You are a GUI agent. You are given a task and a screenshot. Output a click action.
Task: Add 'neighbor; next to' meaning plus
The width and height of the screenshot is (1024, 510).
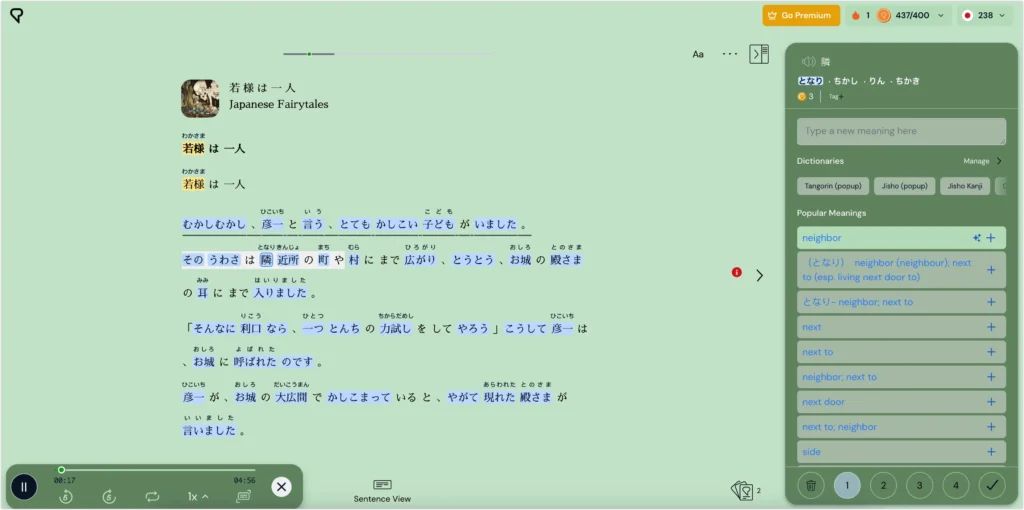click(991, 377)
